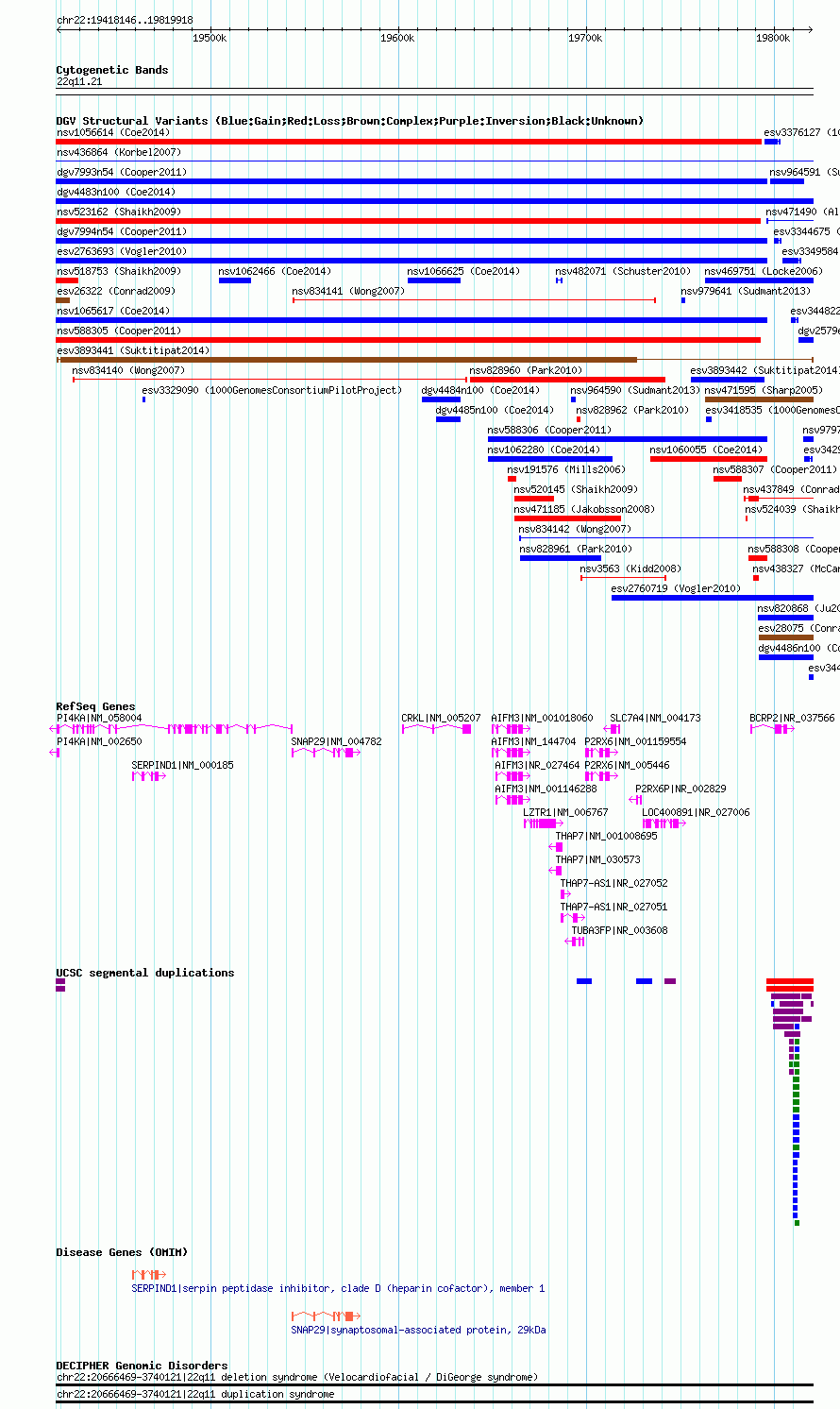Click the LZTR1|NM_006767 gene model
840x1409 pixels.
[x=543, y=823]
